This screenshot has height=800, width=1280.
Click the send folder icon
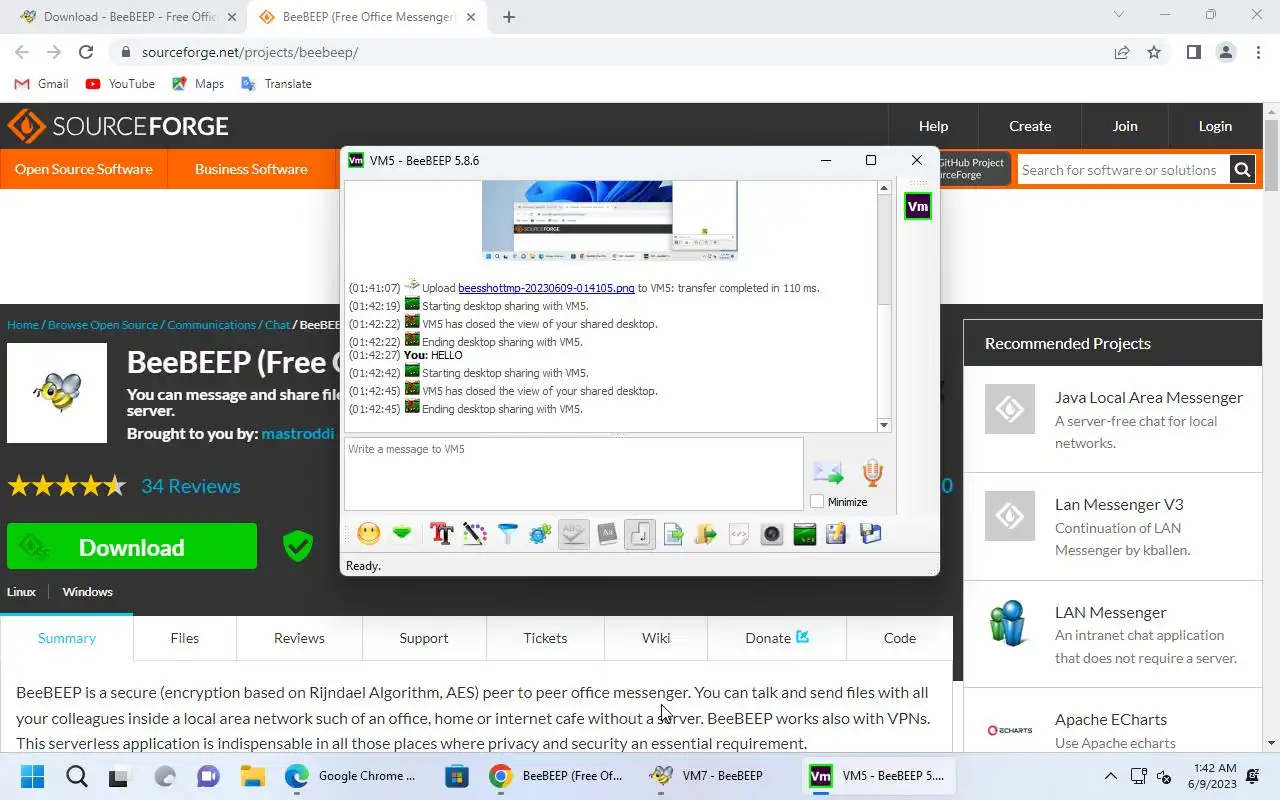pos(706,534)
